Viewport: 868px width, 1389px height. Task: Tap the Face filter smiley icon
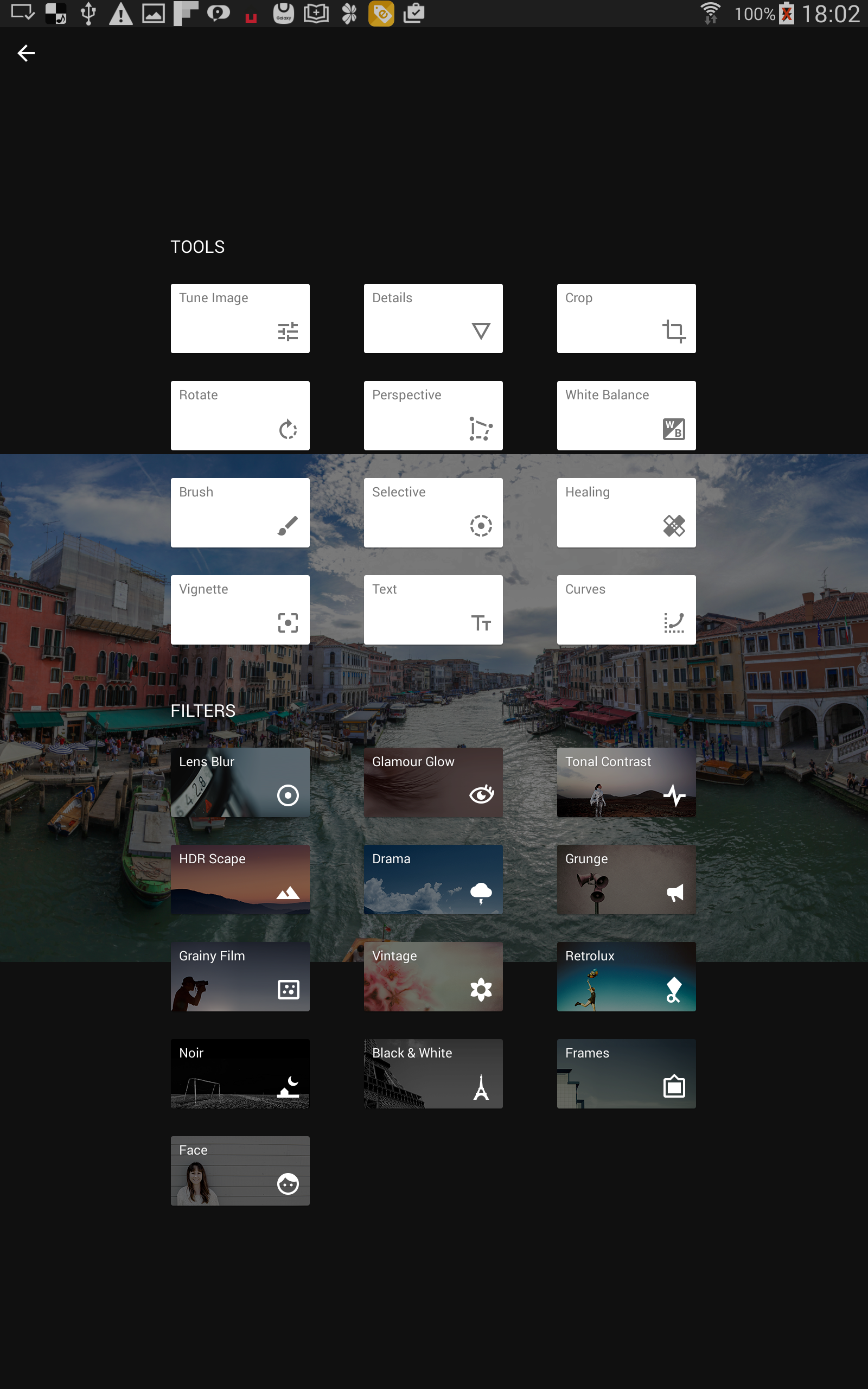288,1183
